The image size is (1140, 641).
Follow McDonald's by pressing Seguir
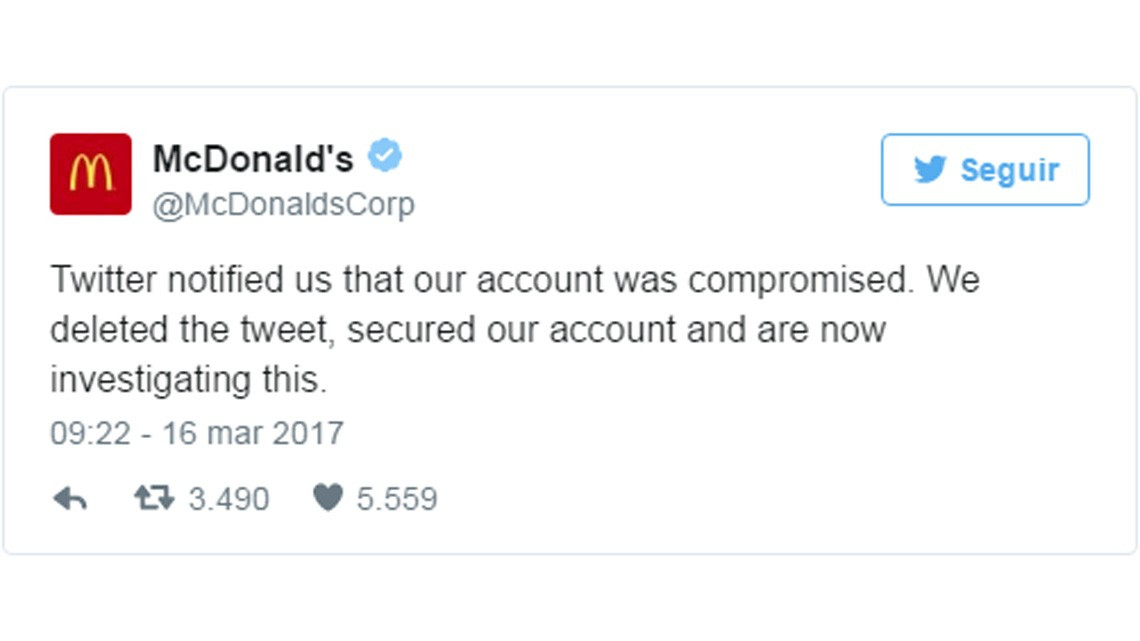[x=985, y=169]
